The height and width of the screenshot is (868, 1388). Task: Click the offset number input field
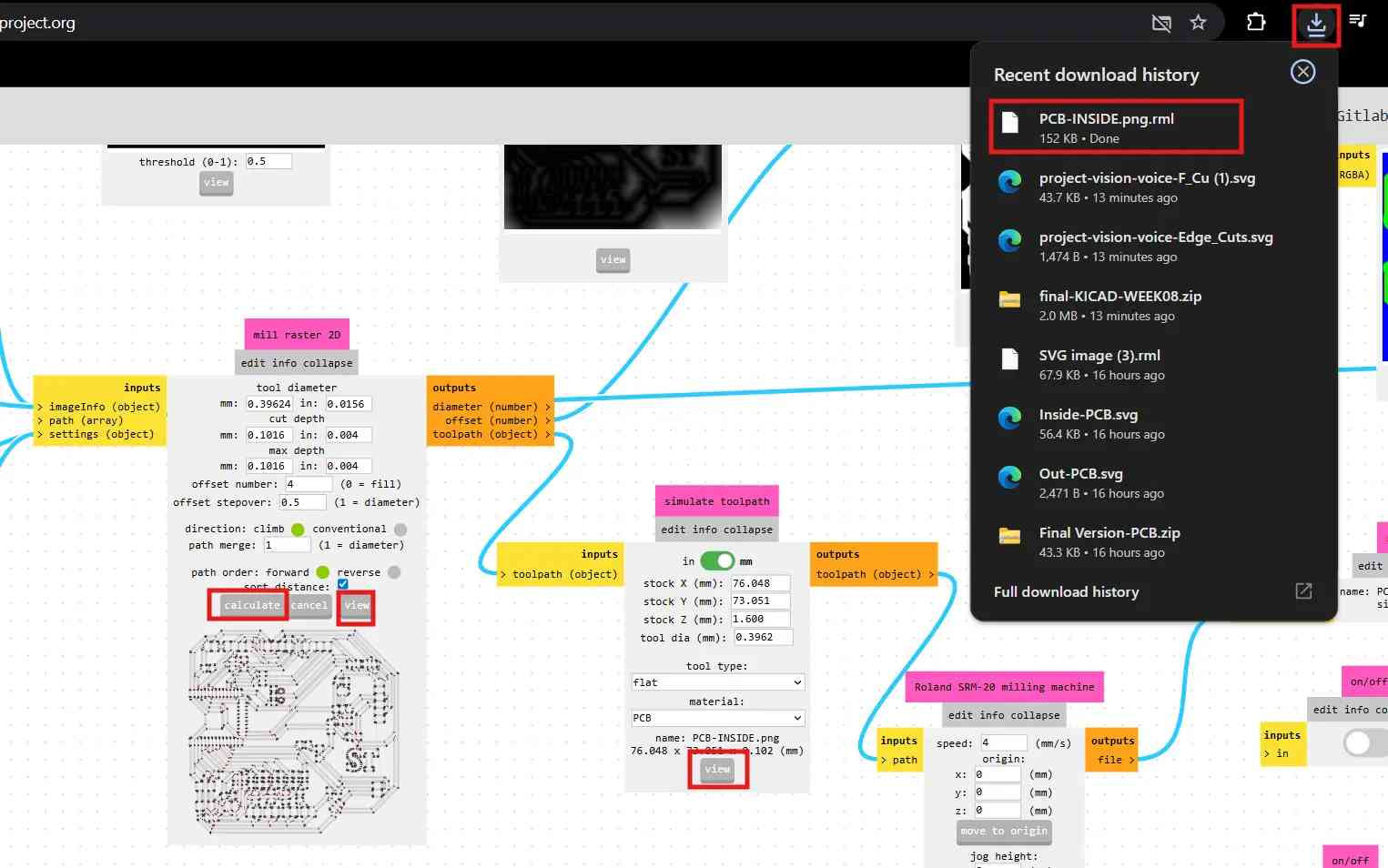click(308, 484)
